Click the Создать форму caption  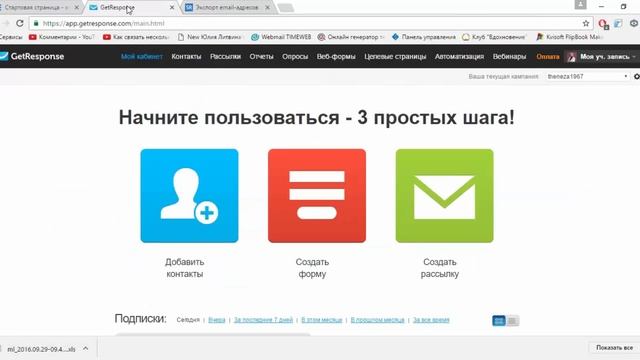(312, 268)
